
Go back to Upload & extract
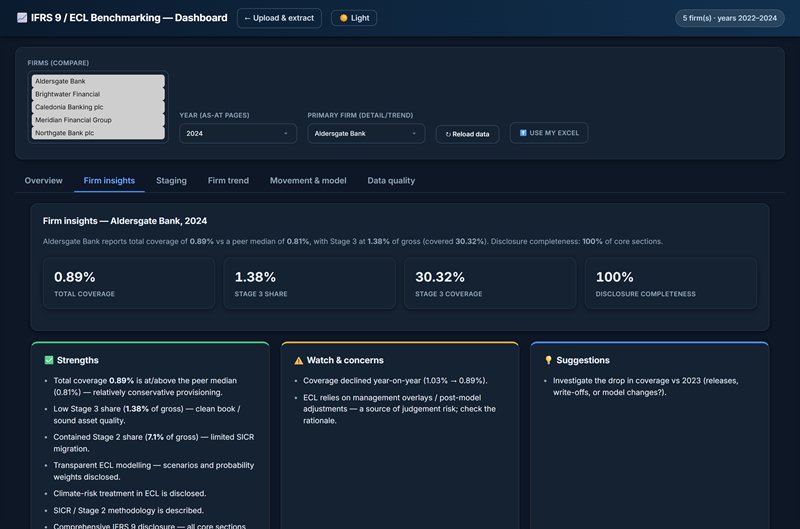pos(279,18)
